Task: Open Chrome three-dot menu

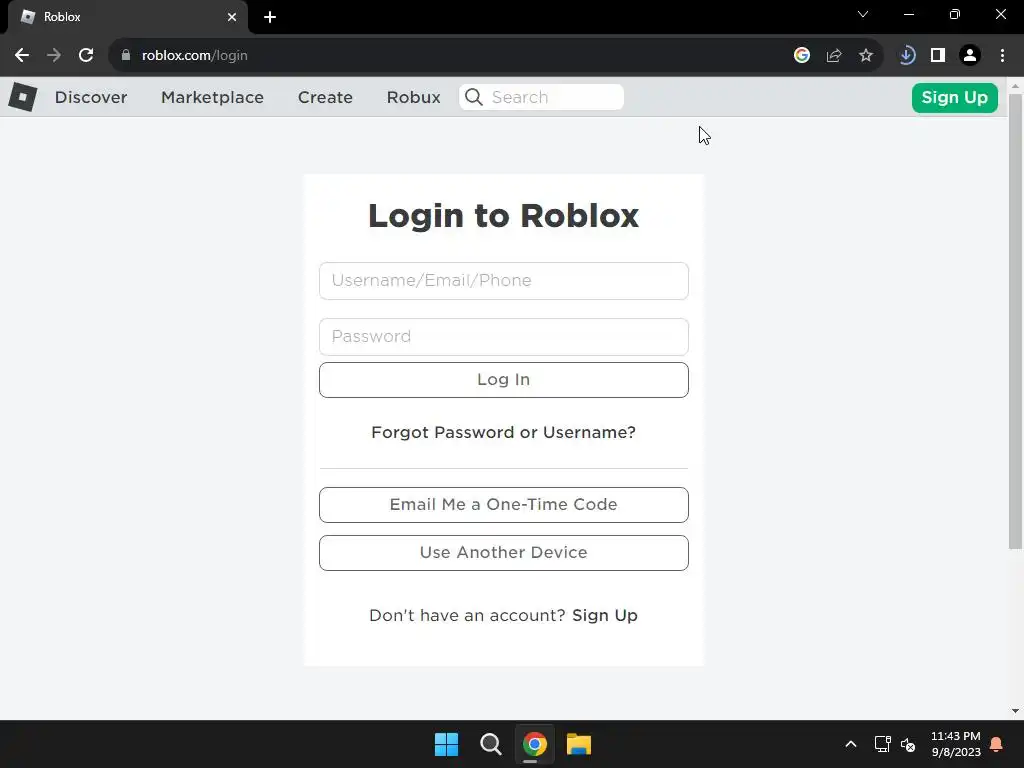Action: coord(1002,56)
